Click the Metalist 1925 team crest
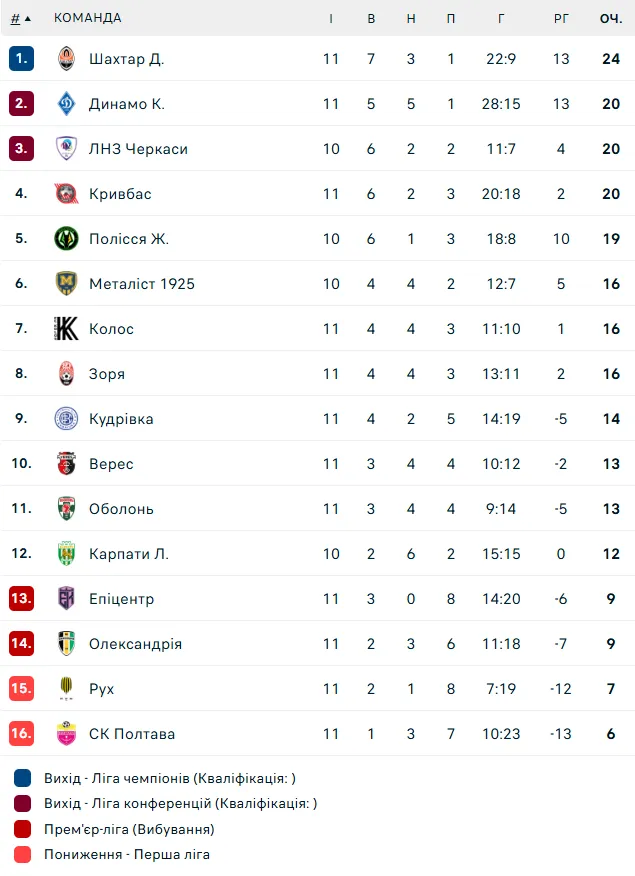The width and height of the screenshot is (635, 876). (x=66, y=284)
